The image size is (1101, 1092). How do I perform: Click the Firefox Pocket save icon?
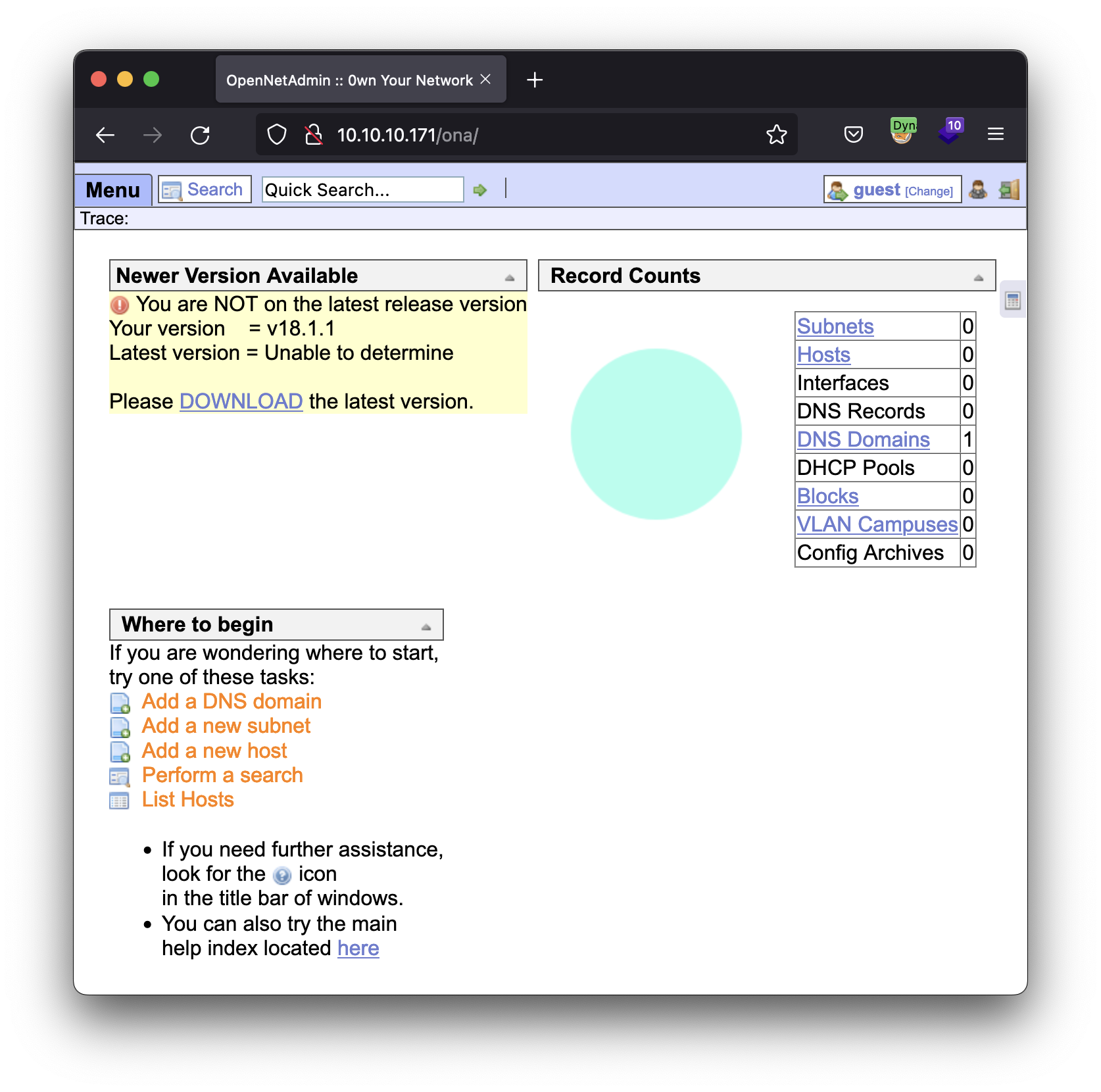(853, 135)
